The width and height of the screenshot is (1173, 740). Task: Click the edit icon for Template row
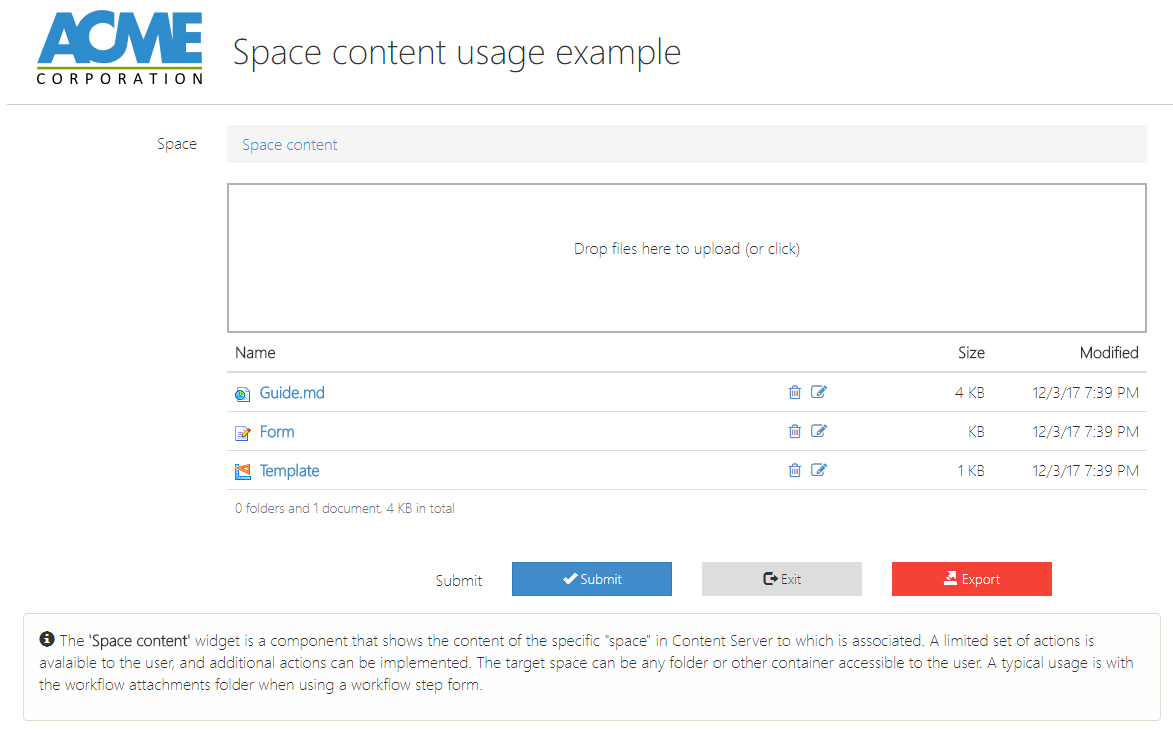[x=819, y=471]
